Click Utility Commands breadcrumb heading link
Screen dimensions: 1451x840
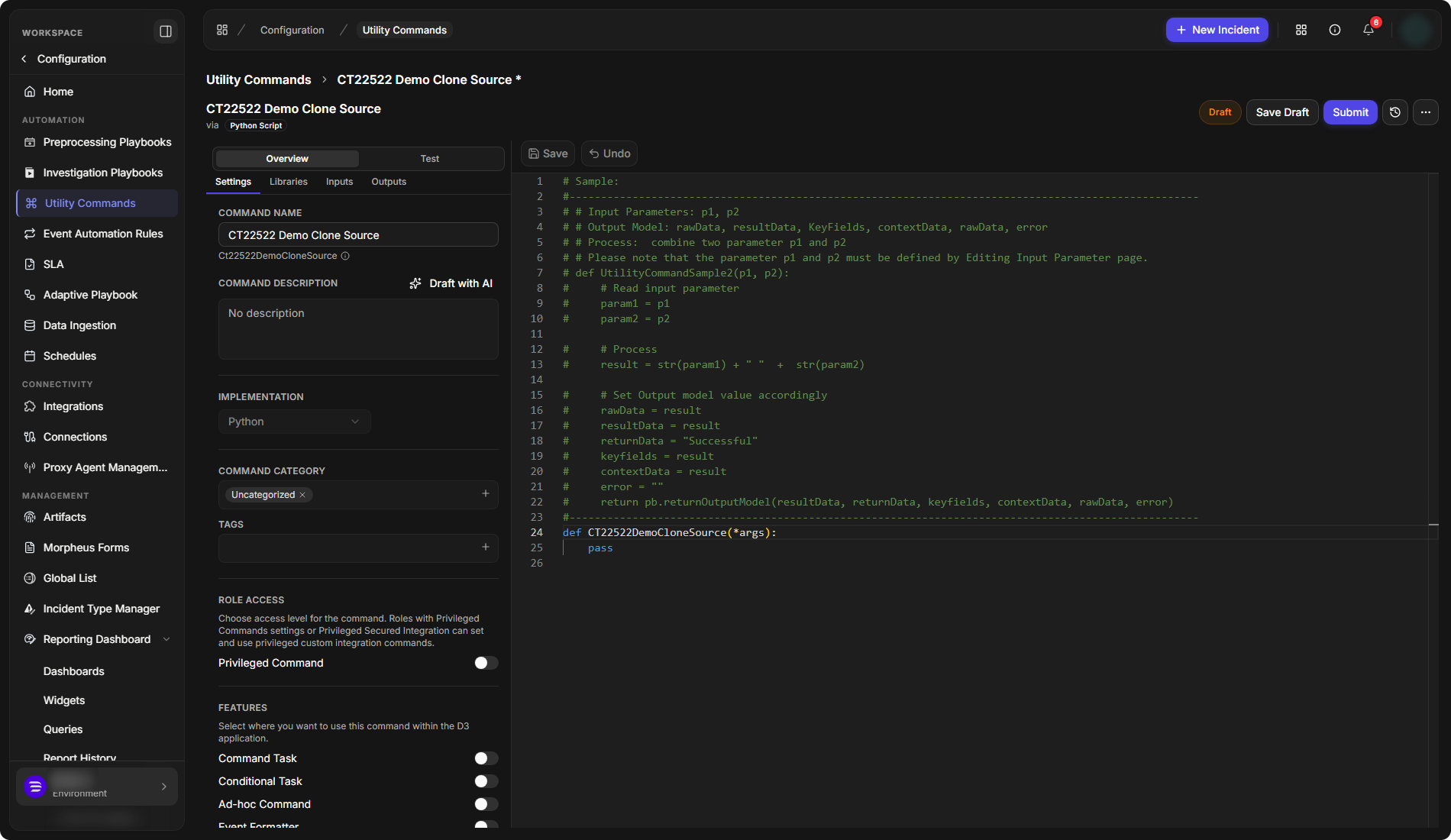(259, 79)
